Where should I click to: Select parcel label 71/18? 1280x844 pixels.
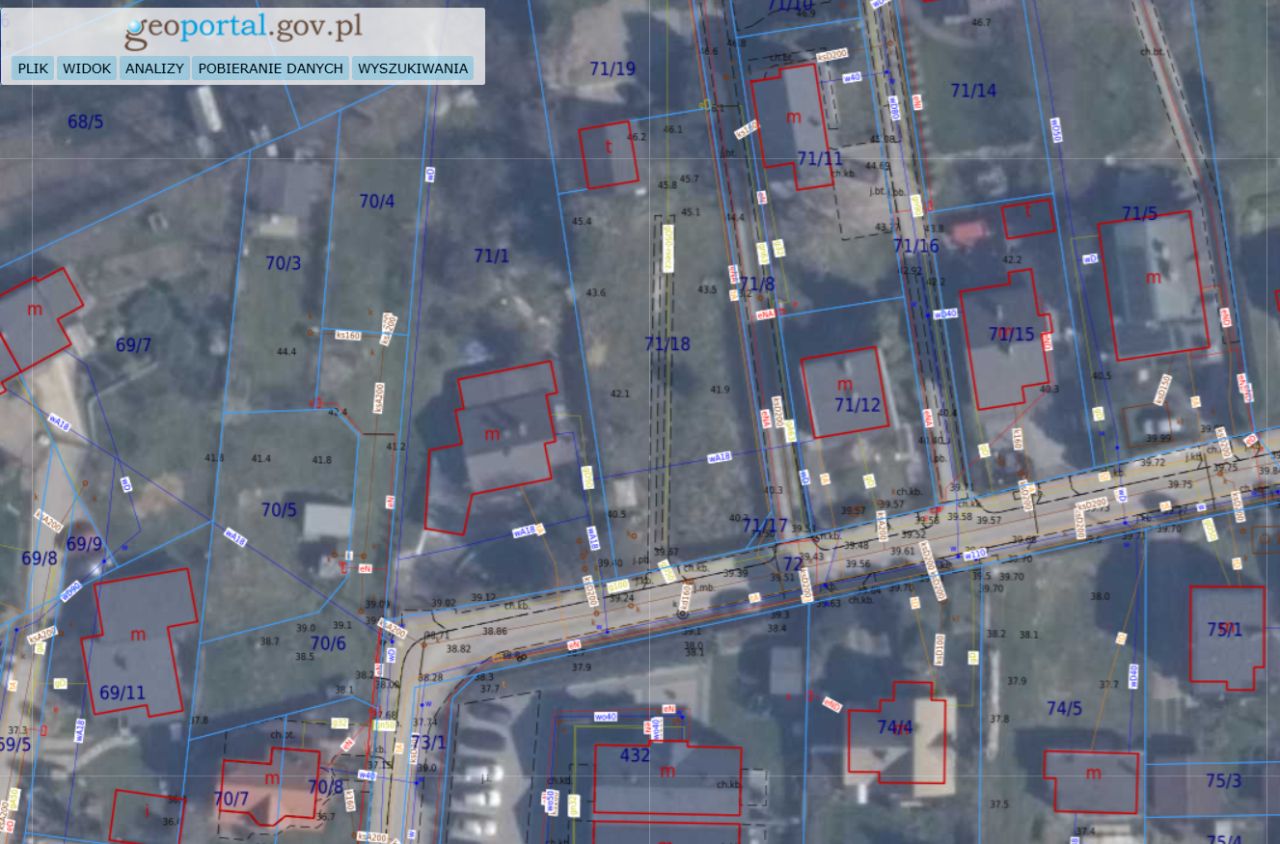(x=668, y=344)
